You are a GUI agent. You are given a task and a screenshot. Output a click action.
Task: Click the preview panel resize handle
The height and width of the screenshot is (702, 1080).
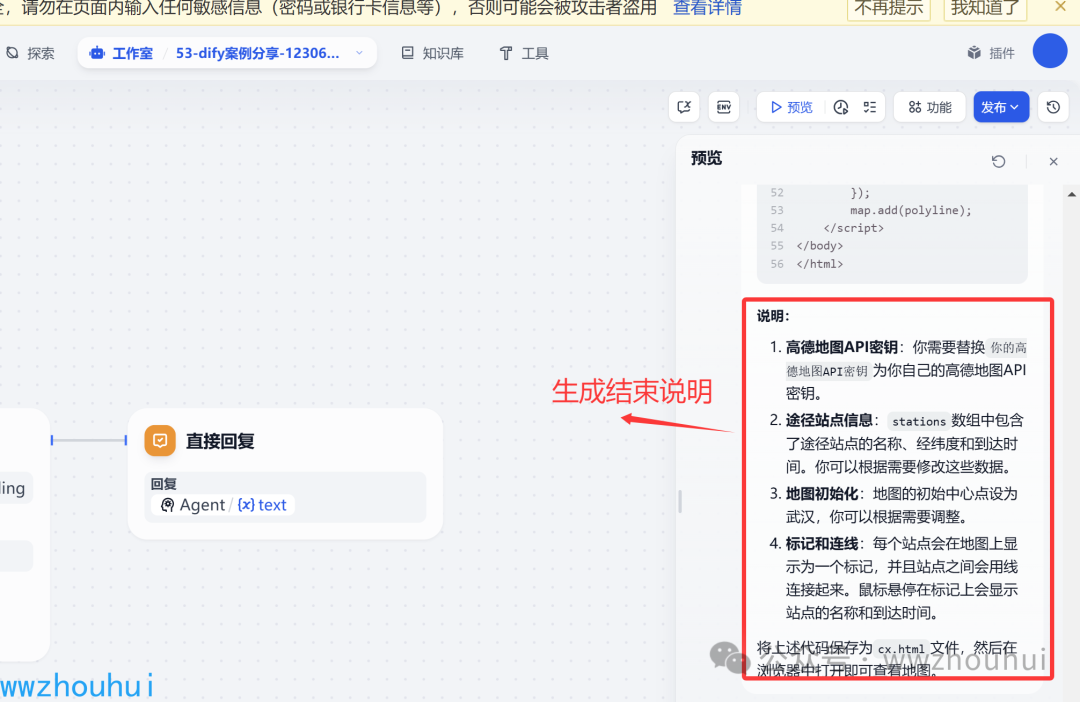tap(680, 501)
